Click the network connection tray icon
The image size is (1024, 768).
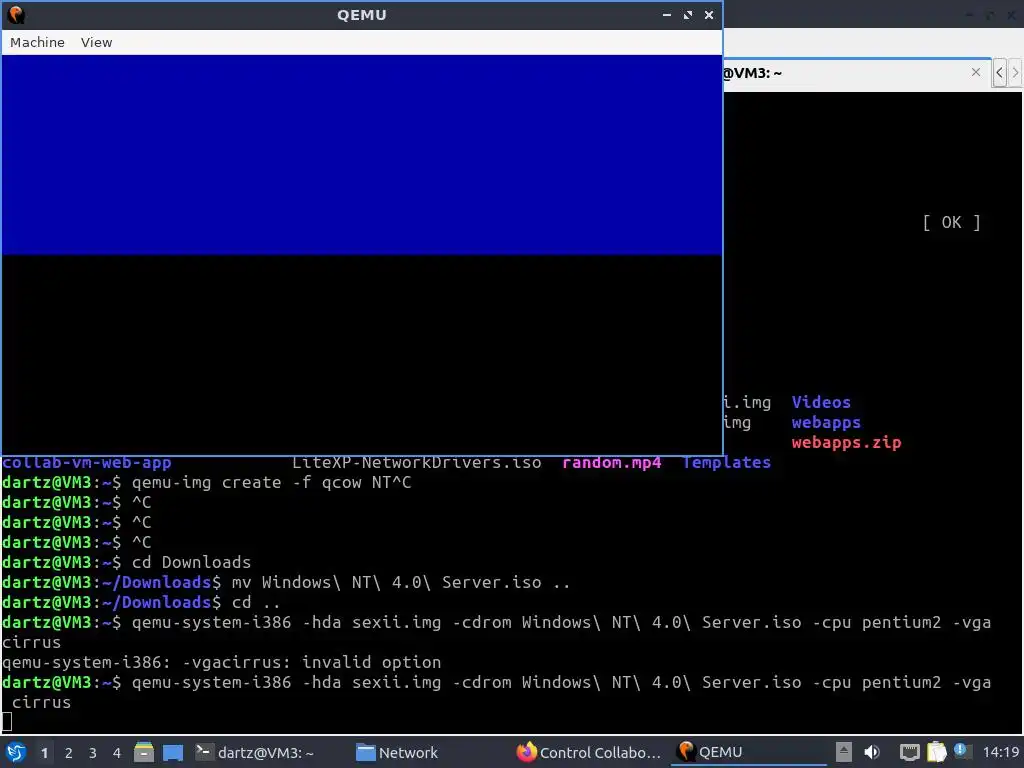point(909,752)
